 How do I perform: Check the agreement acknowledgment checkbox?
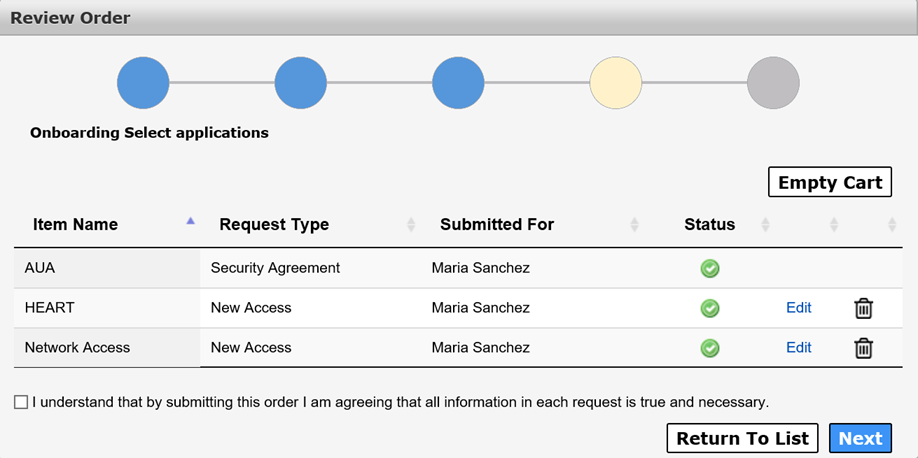(20, 402)
